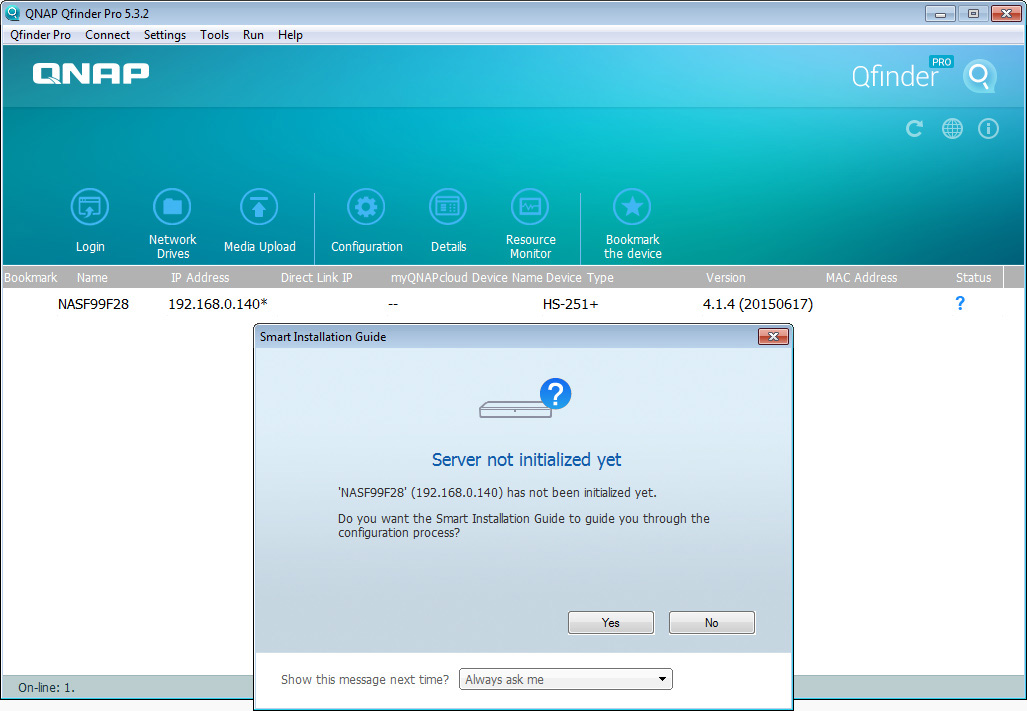Close the Qfinder Pro window
This screenshot has height=711, width=1027.
point(1006,14)
